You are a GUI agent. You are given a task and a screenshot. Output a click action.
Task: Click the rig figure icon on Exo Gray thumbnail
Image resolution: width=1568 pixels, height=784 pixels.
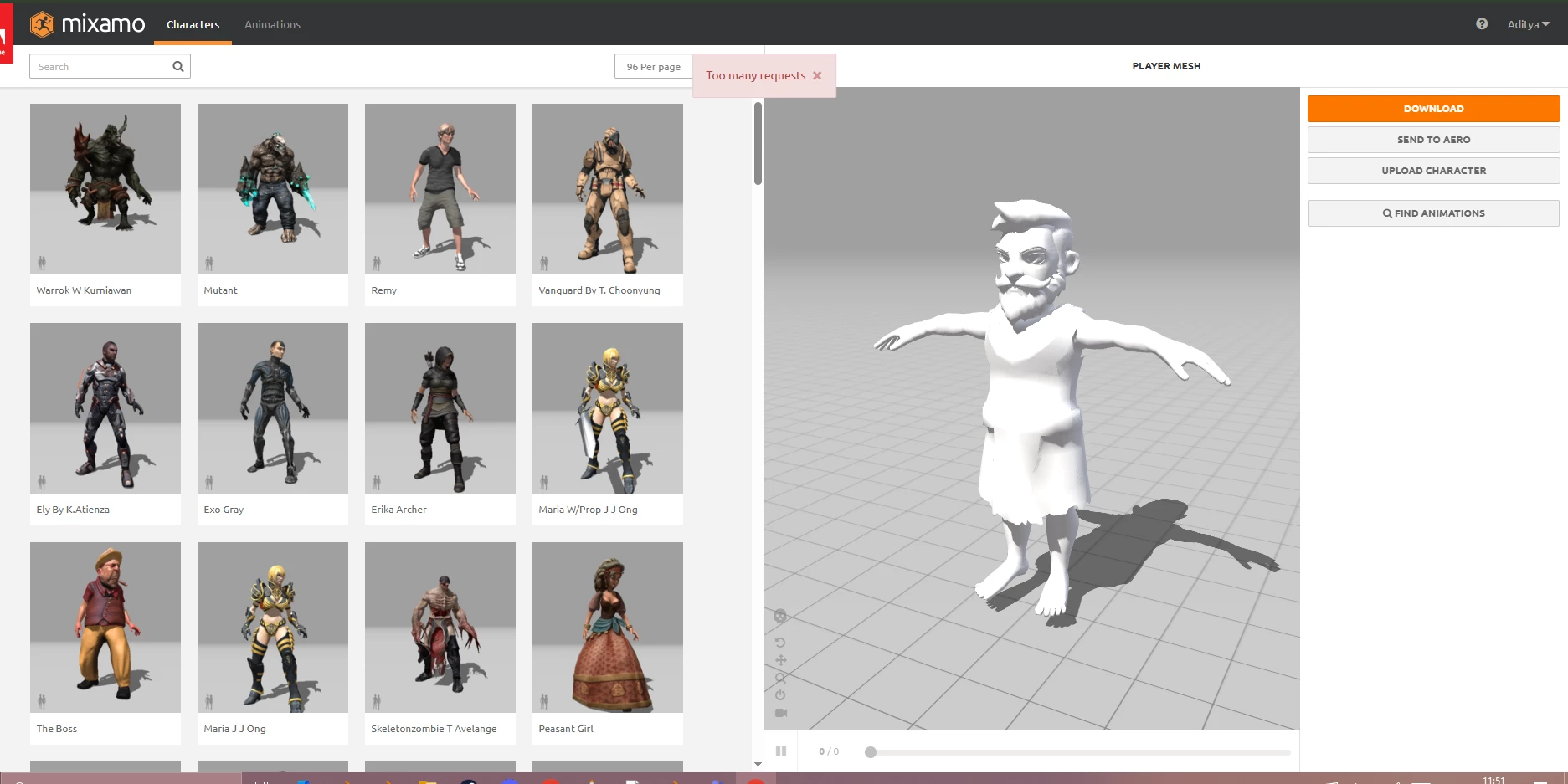(209, 483)
